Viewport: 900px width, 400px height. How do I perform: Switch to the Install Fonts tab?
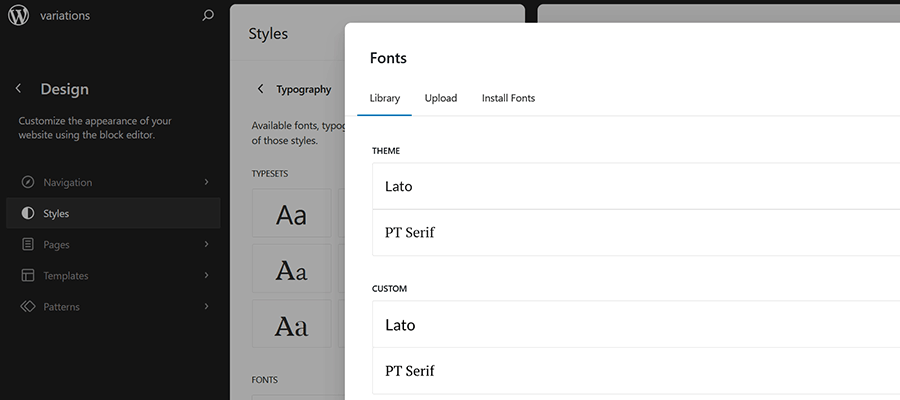pos(508,98)
